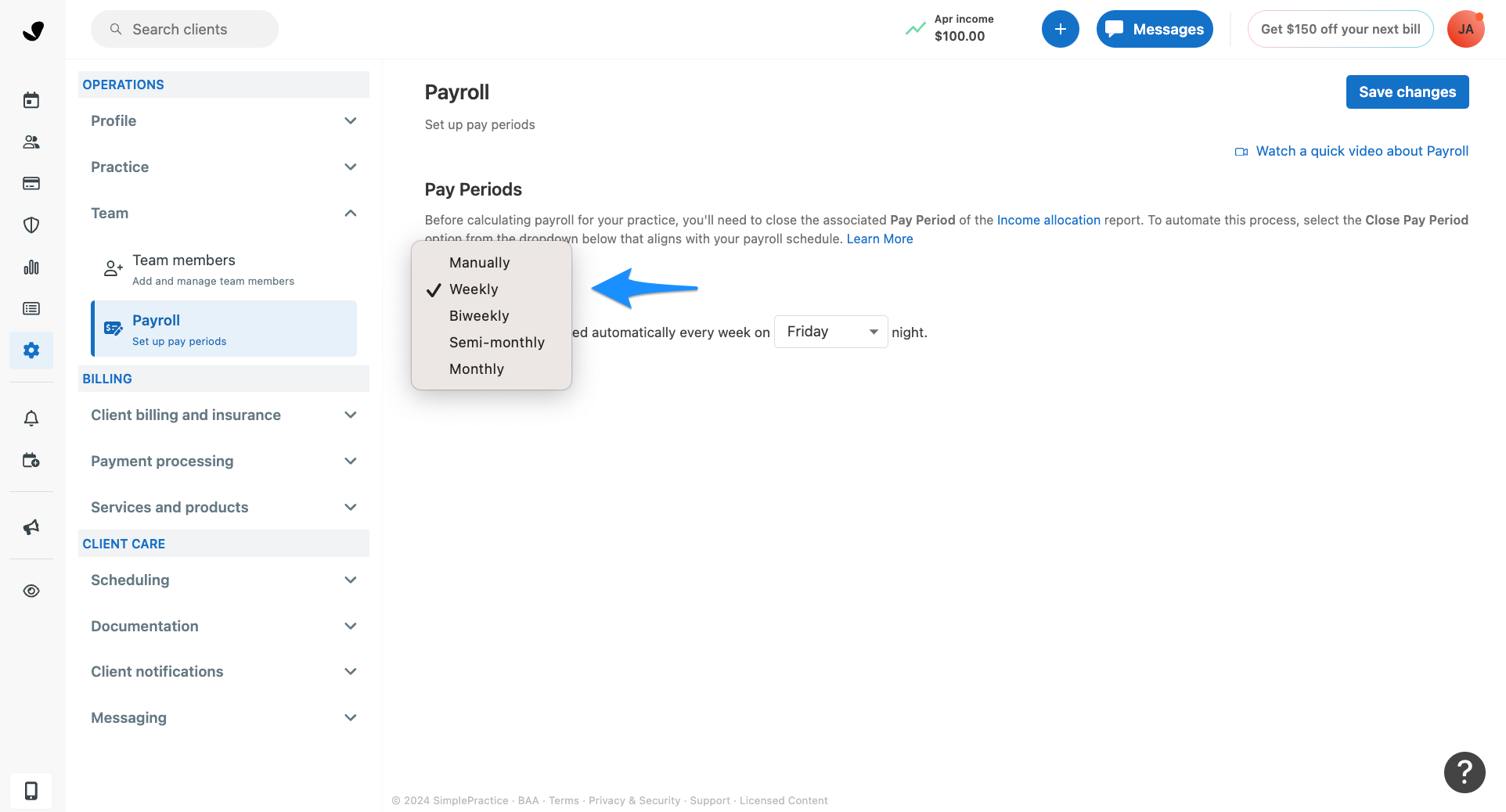Click the Search clients input field

tap(184, 29)
